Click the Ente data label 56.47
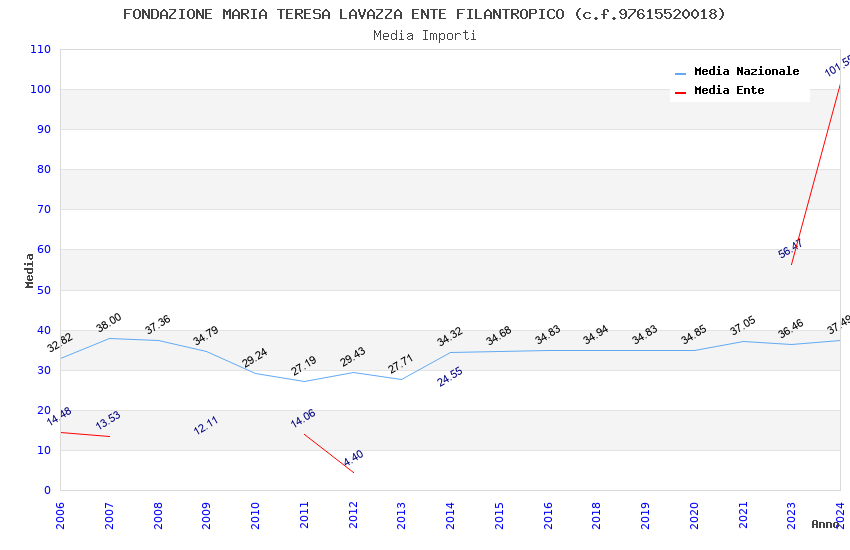 [790, 249]
